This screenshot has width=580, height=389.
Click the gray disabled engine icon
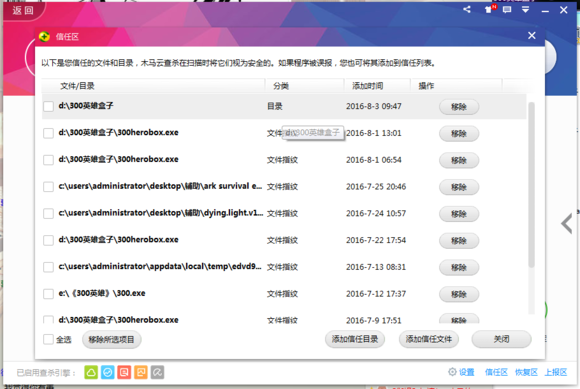coord(158,372)
